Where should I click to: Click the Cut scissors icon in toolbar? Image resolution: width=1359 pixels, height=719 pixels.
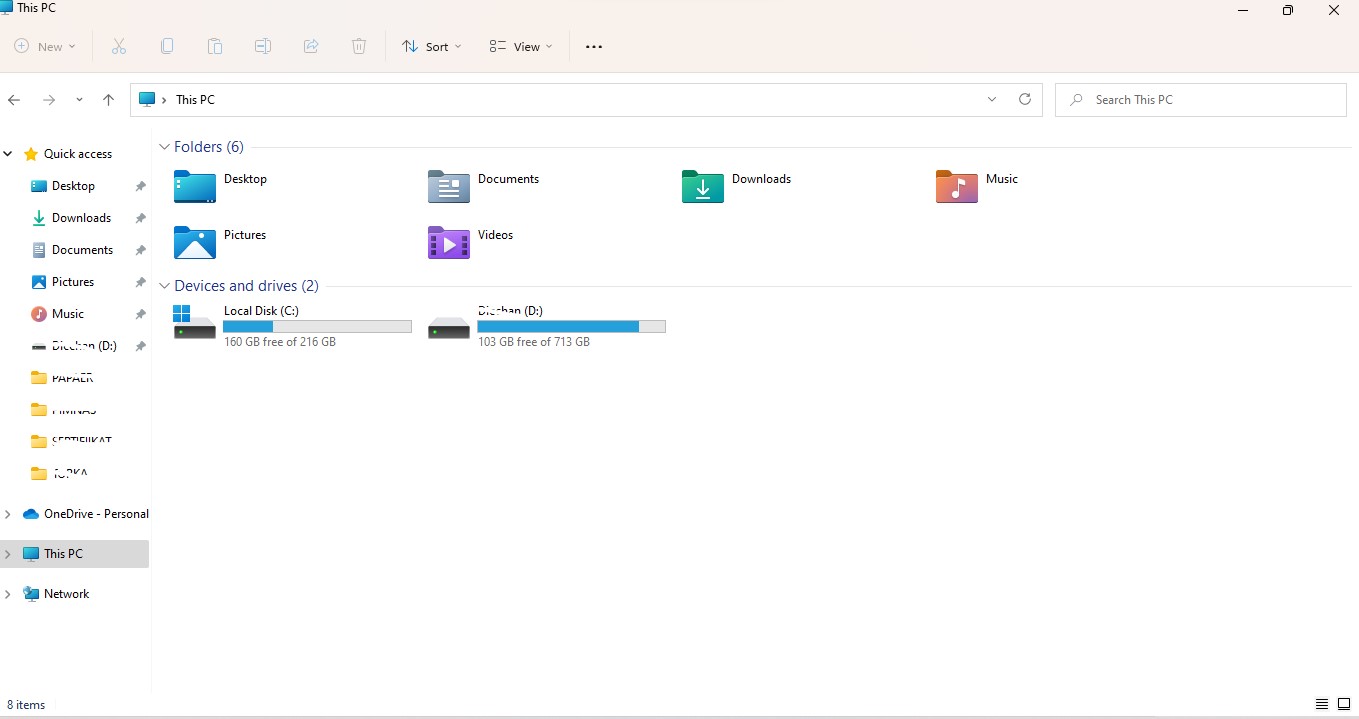coord(119,46)
